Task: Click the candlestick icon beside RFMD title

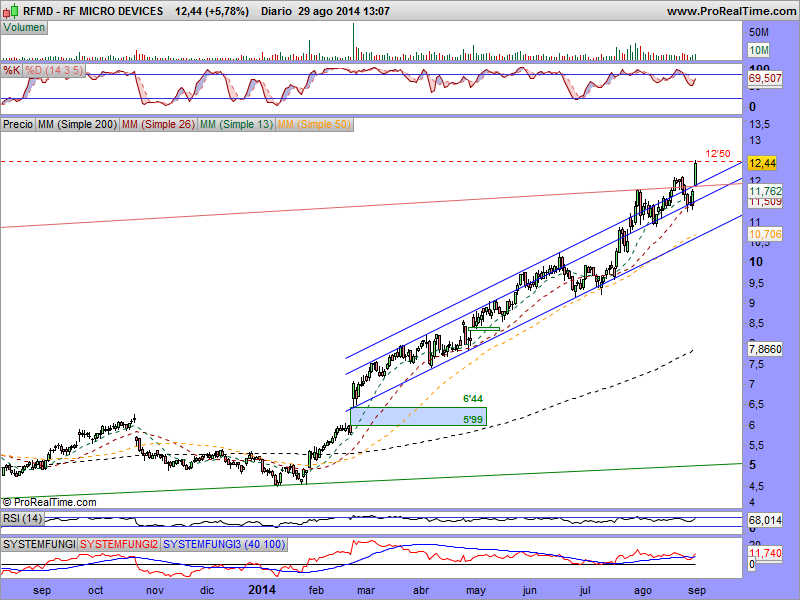Action: click(x=11, y=10)
